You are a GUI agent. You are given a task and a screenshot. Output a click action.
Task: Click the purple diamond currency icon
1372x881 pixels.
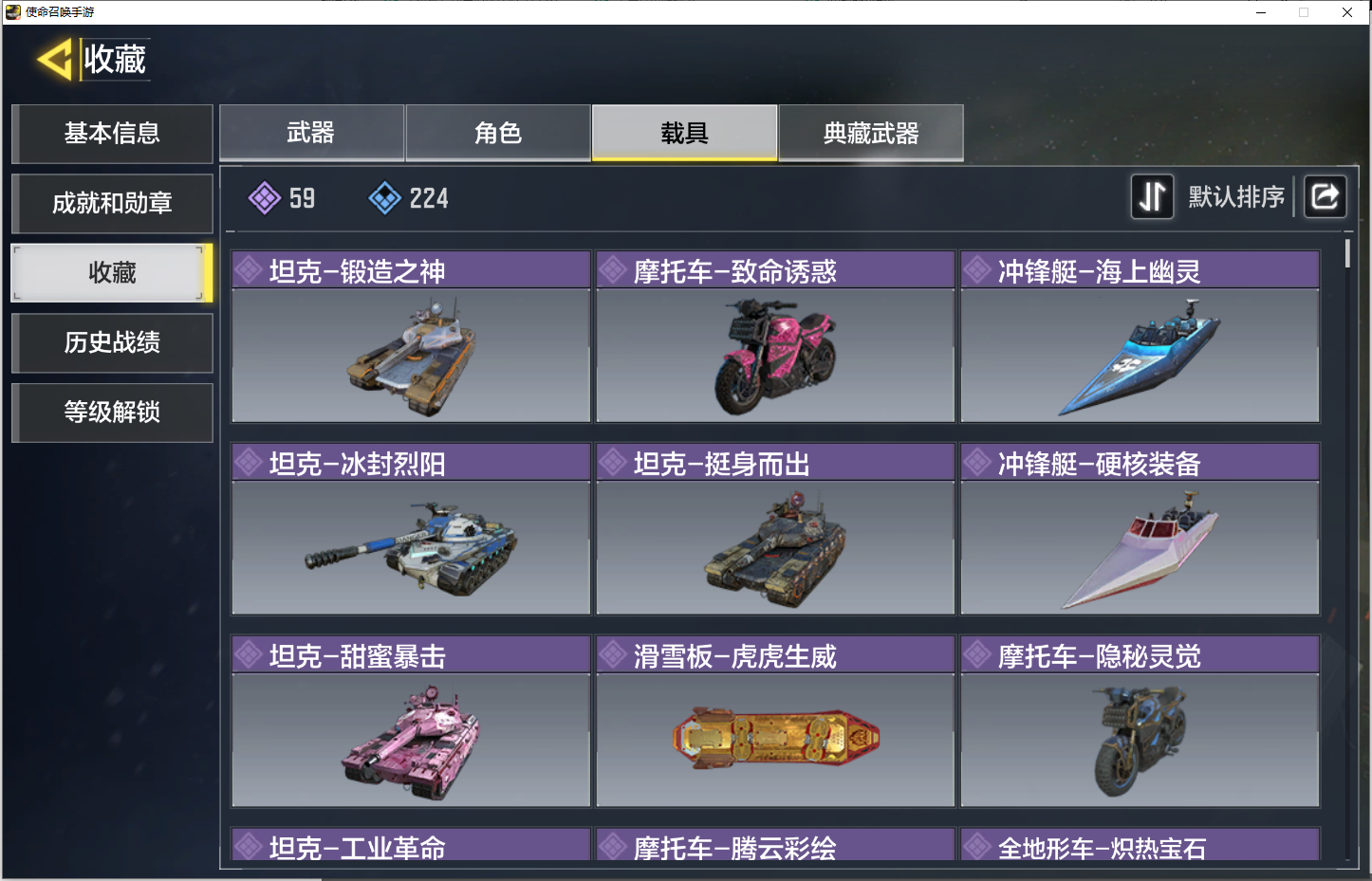click(264, 198)
